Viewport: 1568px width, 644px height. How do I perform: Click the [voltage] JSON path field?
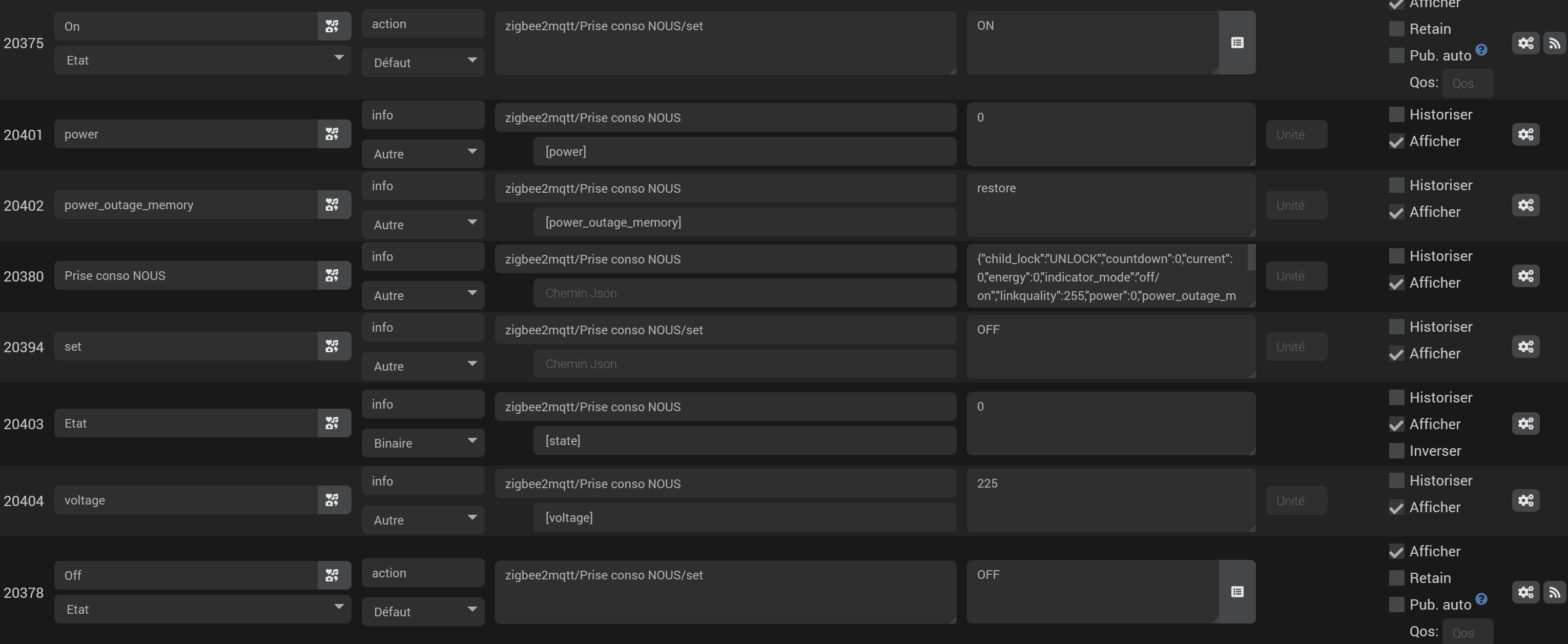744,517
